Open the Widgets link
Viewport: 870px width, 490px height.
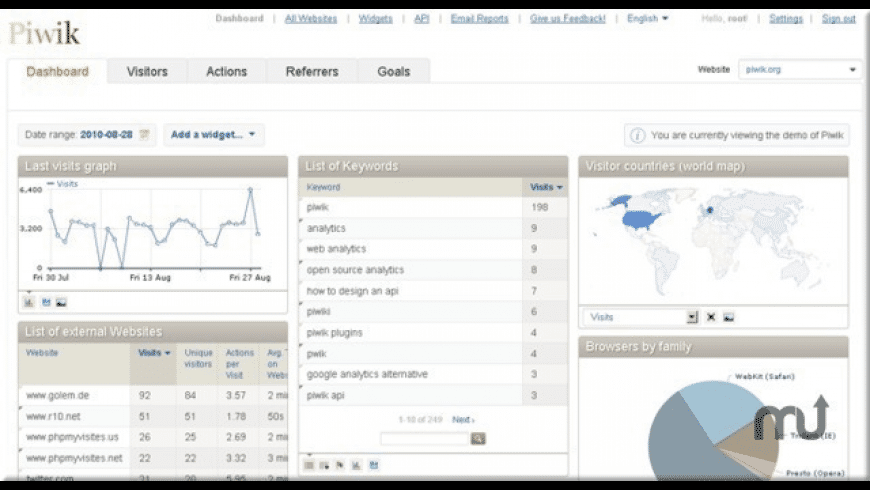376,18
